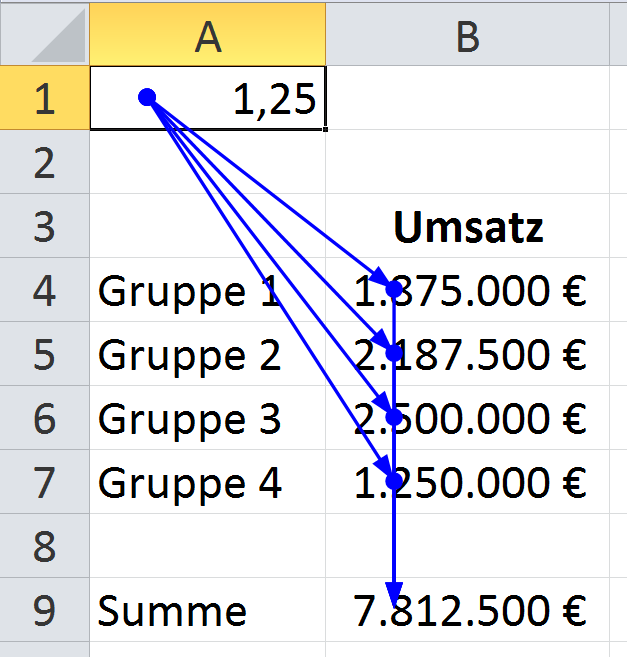This screenshot has height=657, width=627.
Task: Select row 1 header
Action: pos(44,98)
